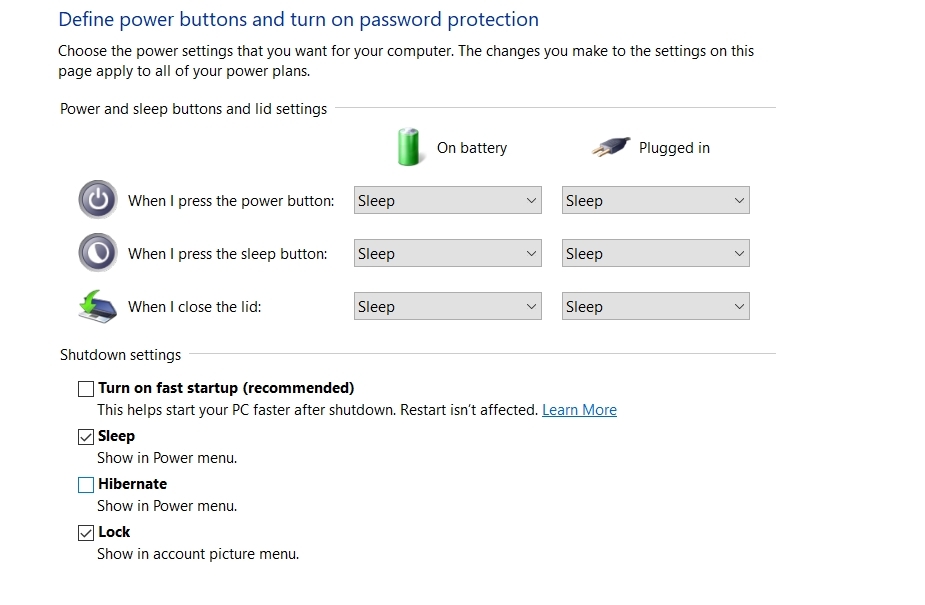Click the power button icon

(98, 200)
